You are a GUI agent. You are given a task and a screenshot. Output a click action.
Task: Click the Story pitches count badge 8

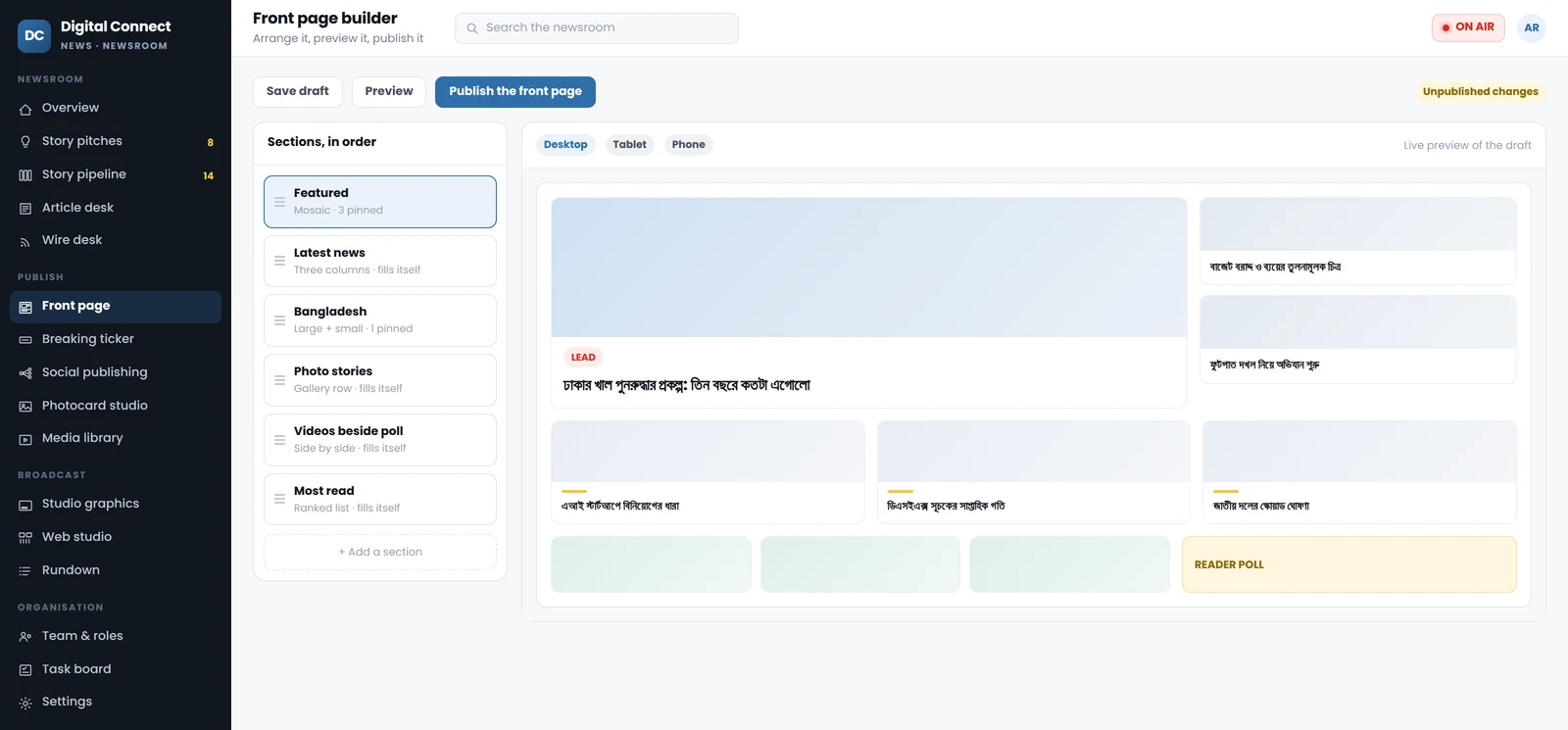click(x=210, y=143)
